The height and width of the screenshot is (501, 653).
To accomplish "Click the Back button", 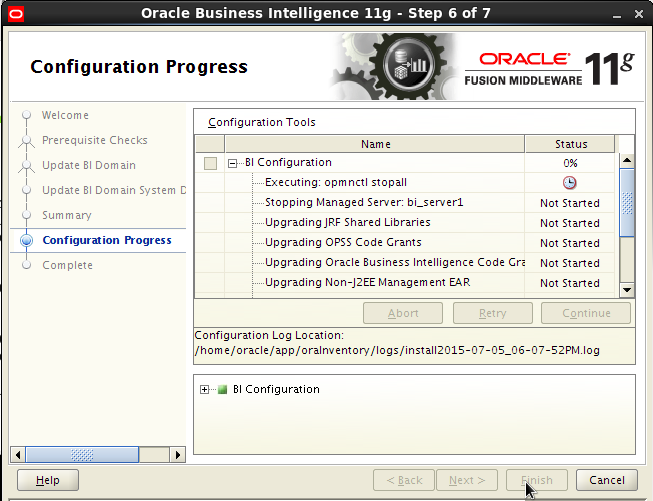I will tap(404, 480).
